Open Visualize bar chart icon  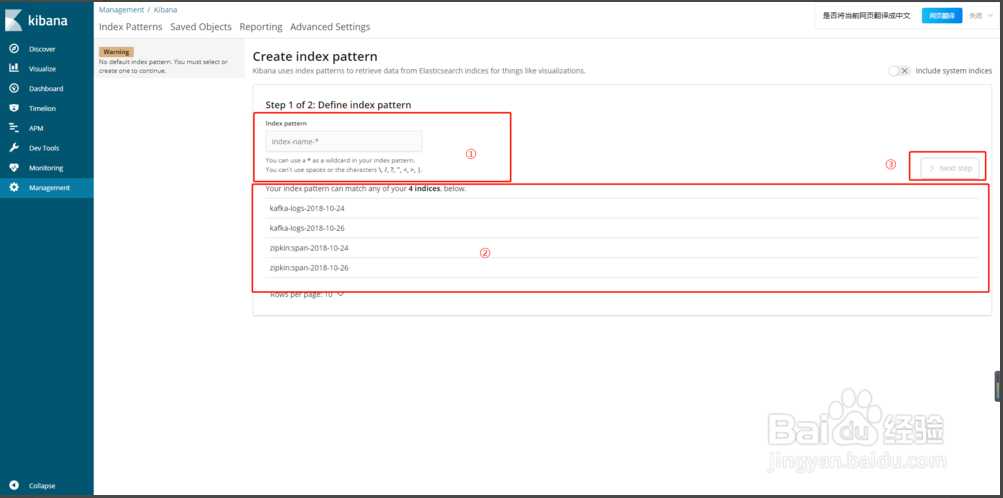tap(14, 68)
